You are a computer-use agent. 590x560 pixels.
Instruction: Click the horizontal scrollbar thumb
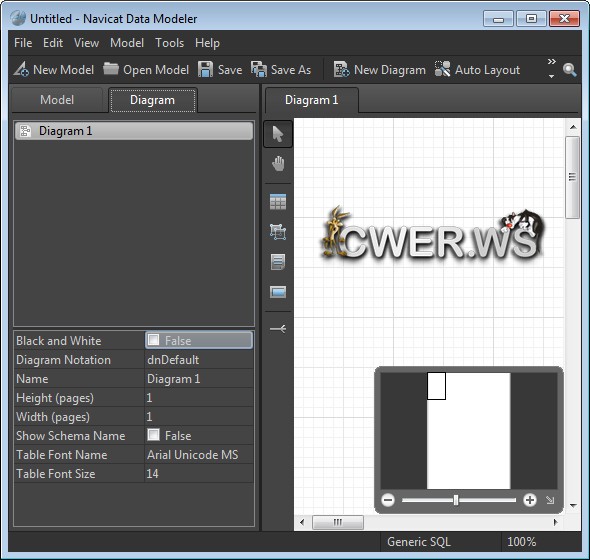[338, 522]
